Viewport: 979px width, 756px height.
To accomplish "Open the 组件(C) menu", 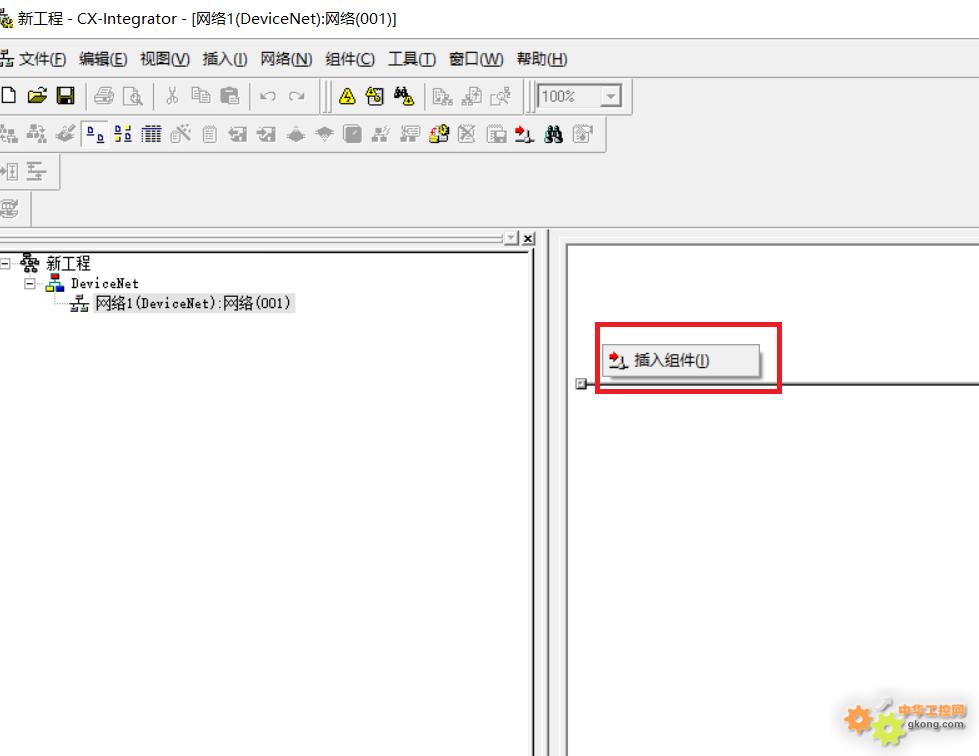I will [x=350, y=59].
